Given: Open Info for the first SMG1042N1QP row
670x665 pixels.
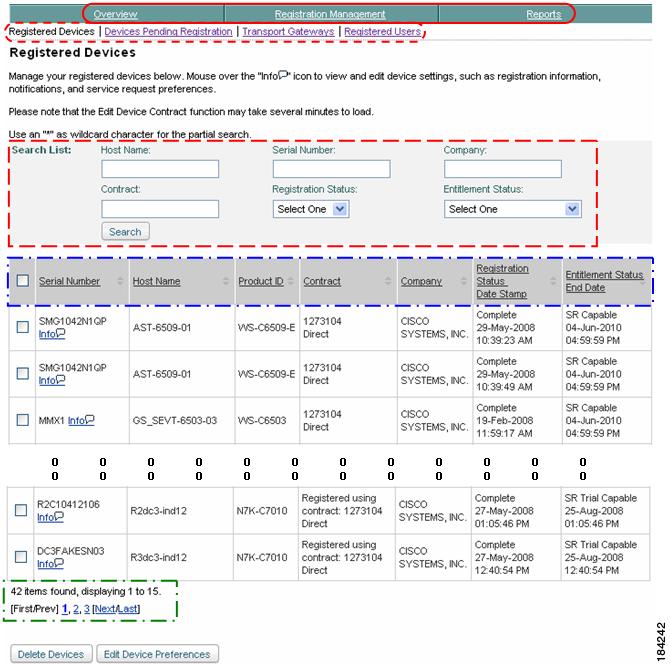Looking at the screenshot, I should coord(52,334).
